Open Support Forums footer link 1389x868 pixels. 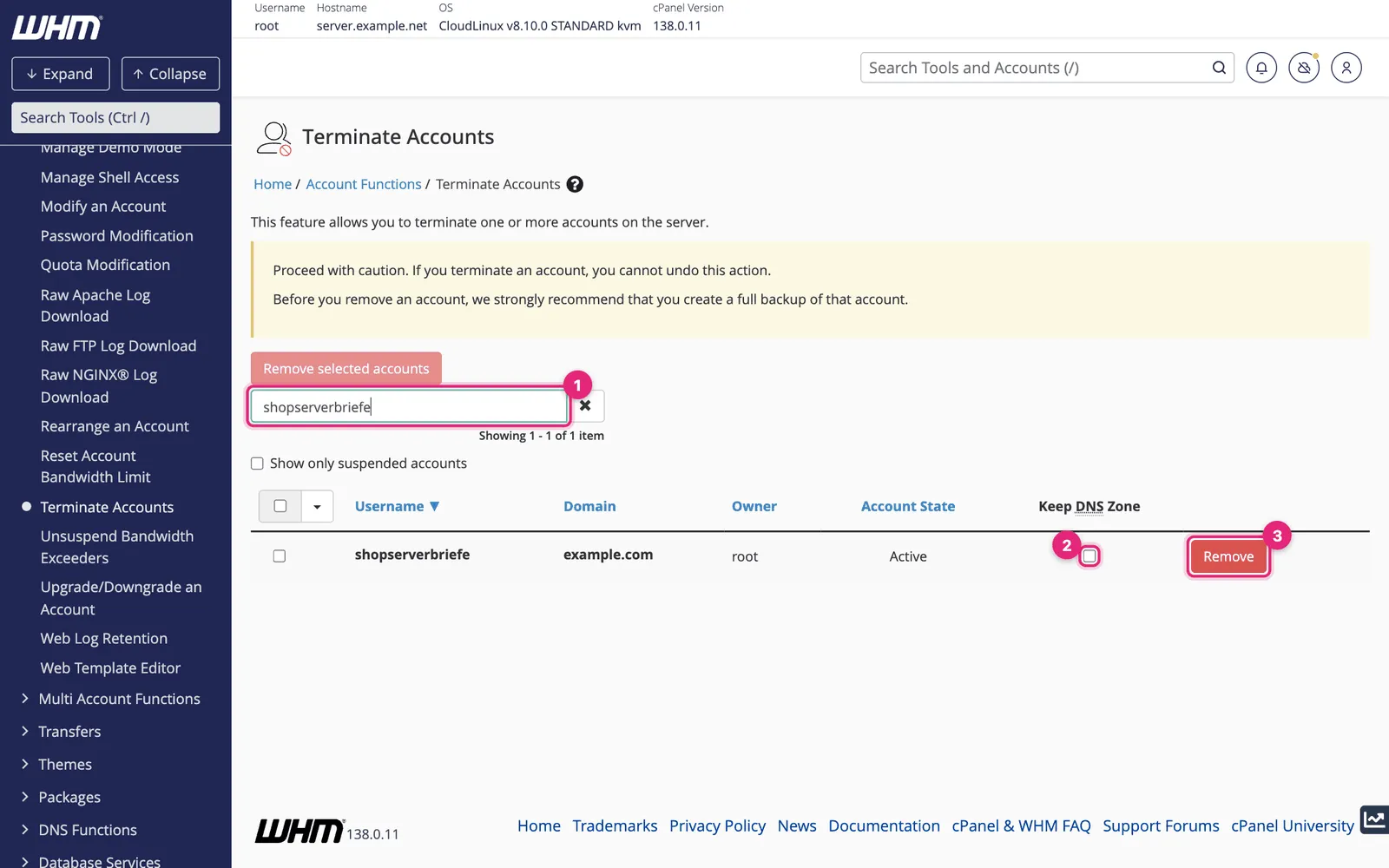point(1161,826)
